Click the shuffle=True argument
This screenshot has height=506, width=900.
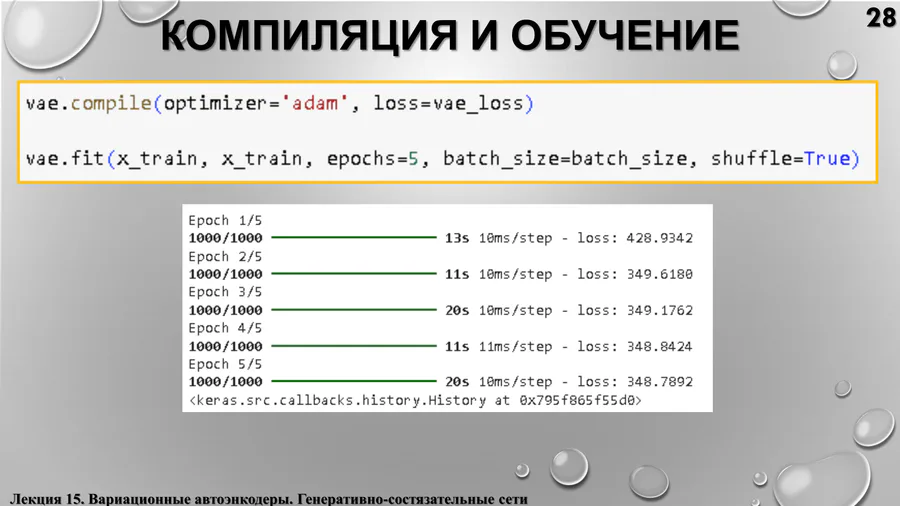click(x=785, y=159)
